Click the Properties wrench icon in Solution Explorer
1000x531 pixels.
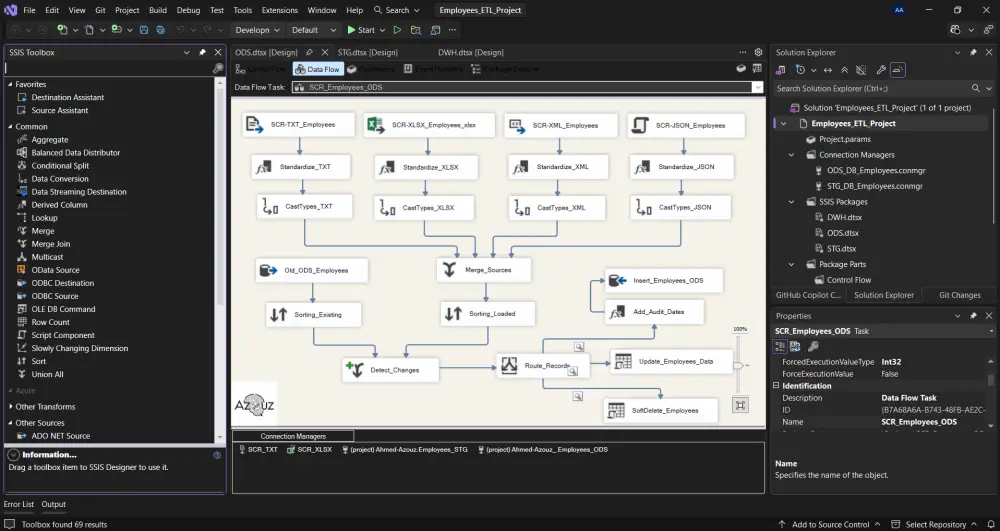(x=881, y=70)
